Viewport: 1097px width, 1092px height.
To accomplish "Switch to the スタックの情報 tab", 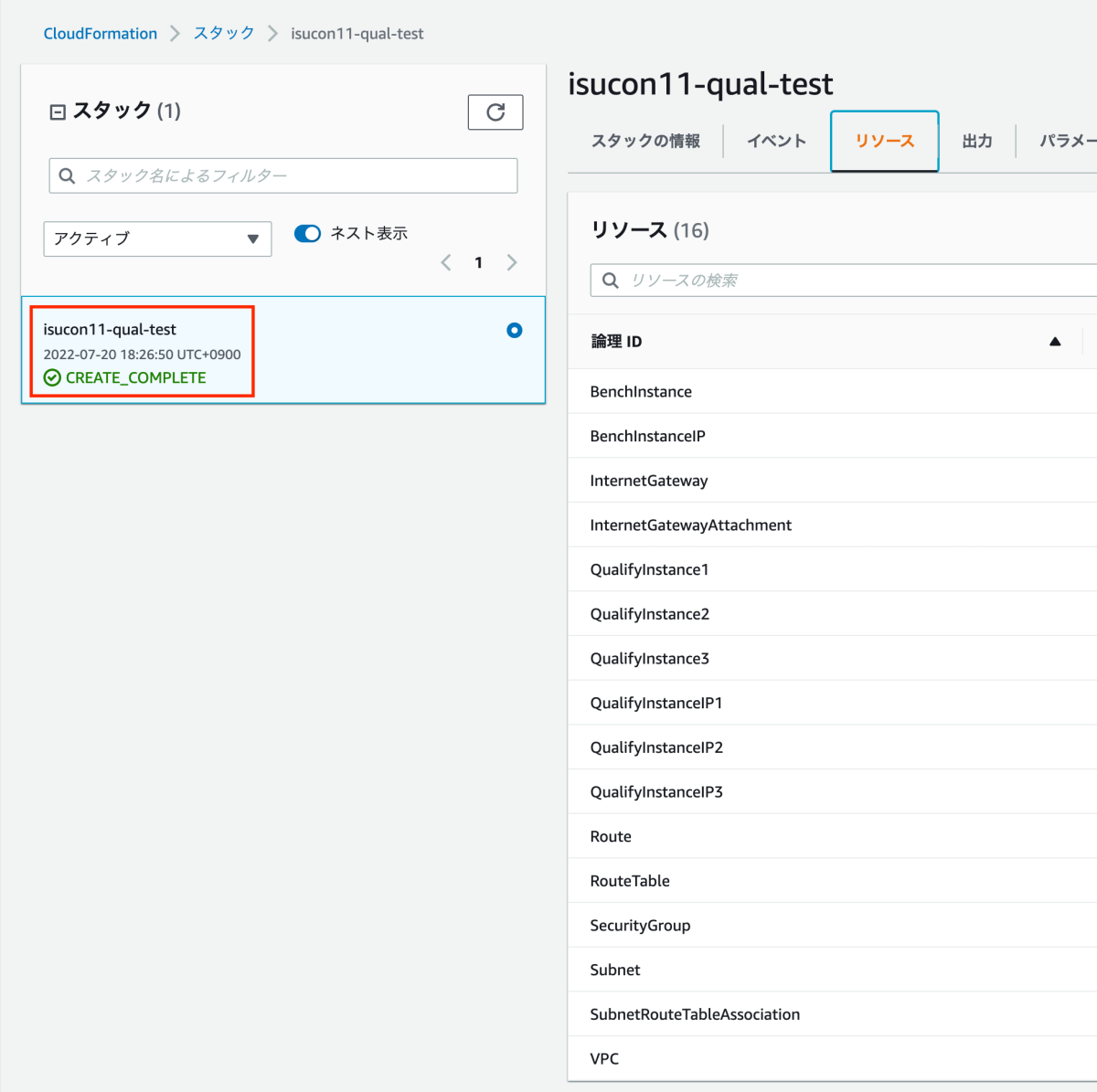I will tap(645, 142).
